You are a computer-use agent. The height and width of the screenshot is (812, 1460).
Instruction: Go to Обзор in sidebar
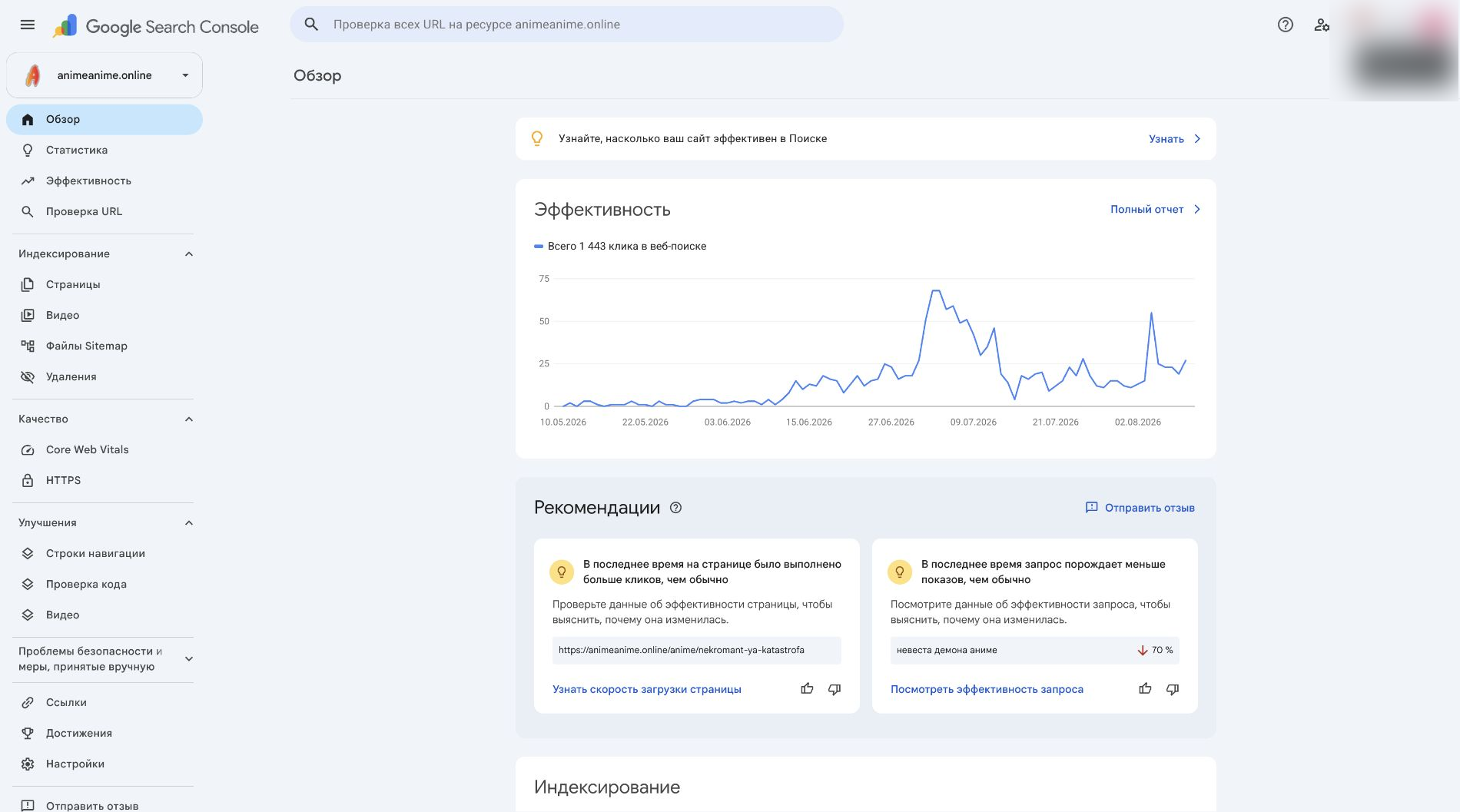point(105,119)
